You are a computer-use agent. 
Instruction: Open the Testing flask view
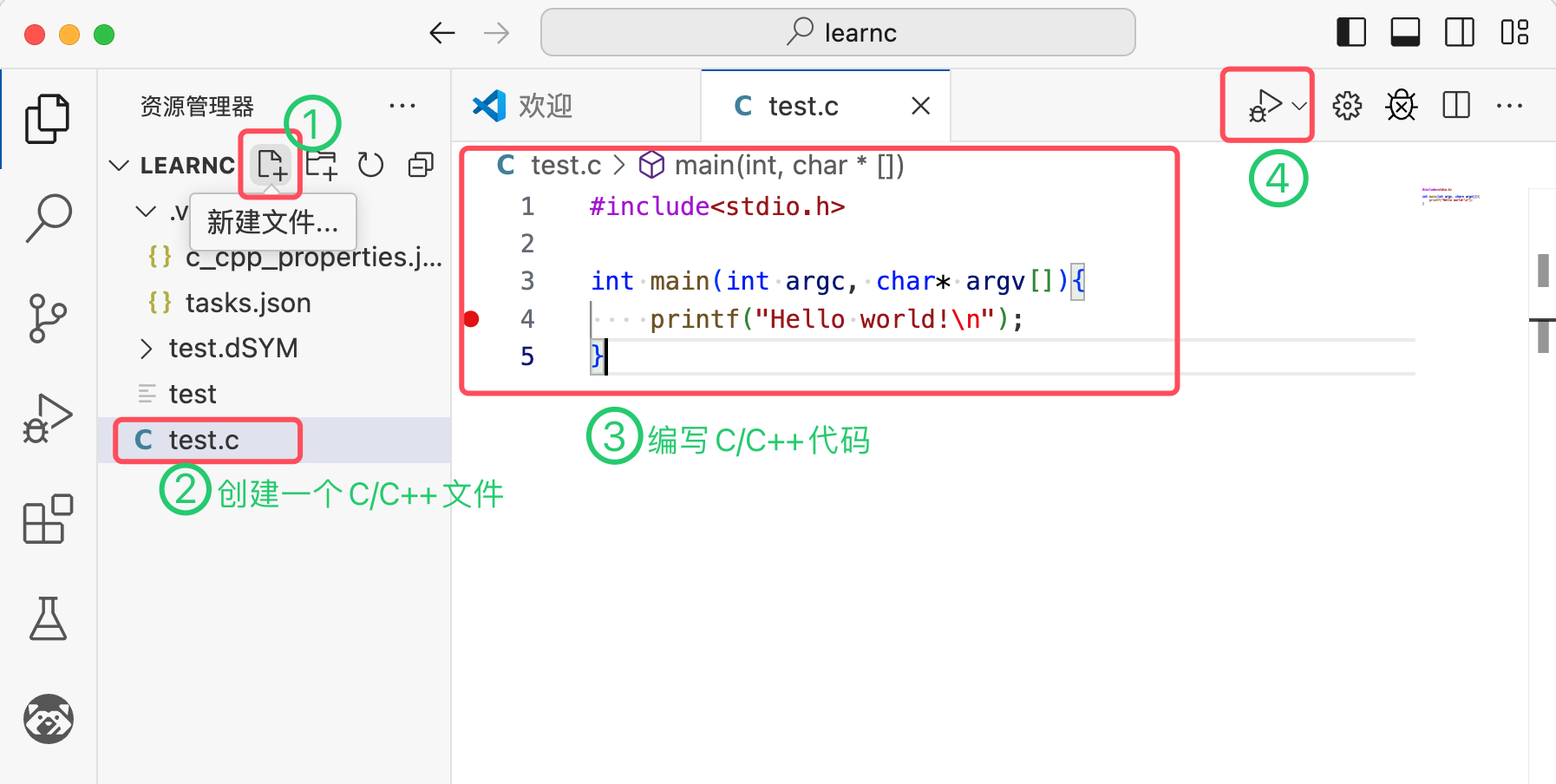click(x=49, y=618)
